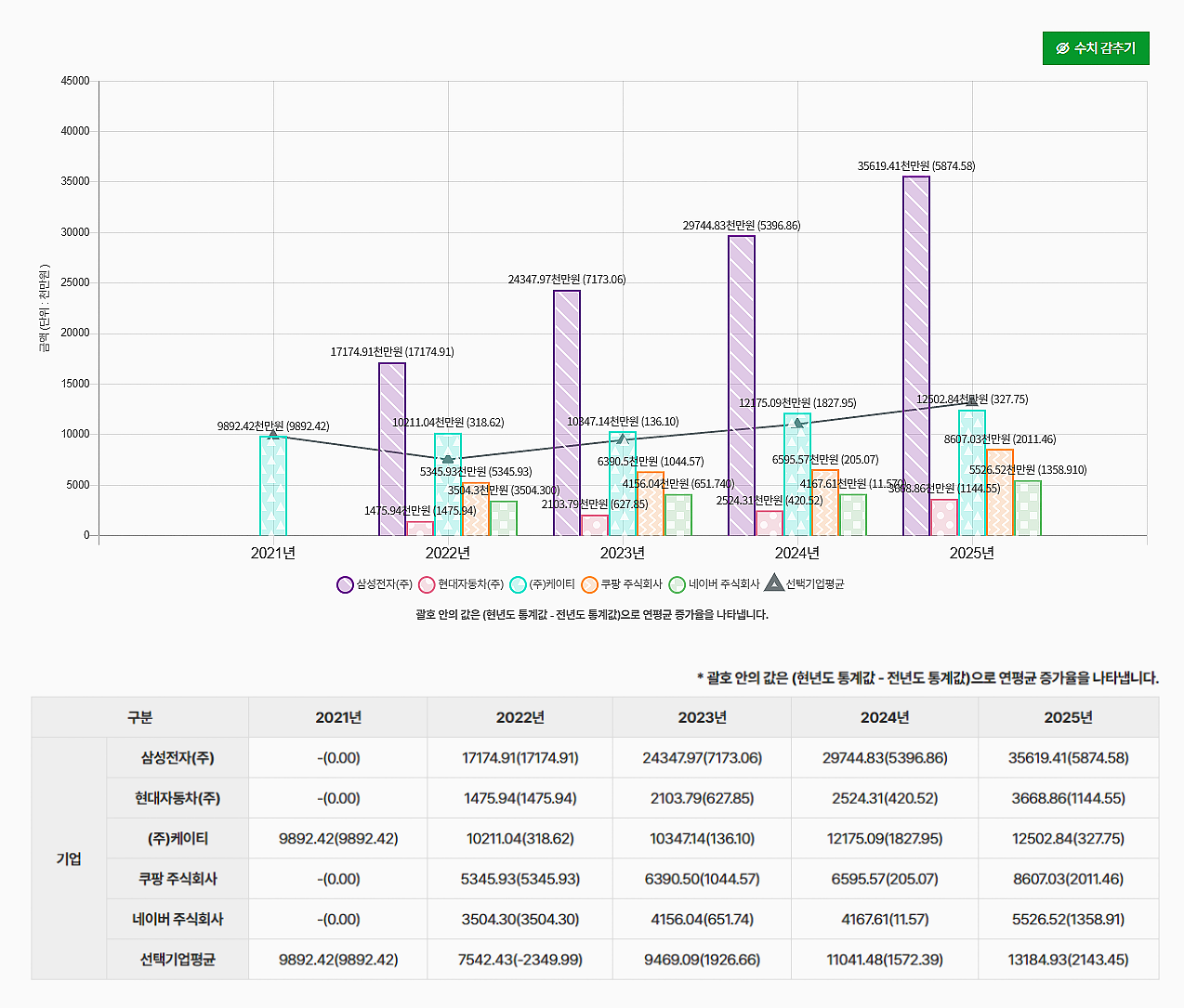Select the 삼성전자(주) table row label
This screenshot has width=1184, height=1008.
178,758
